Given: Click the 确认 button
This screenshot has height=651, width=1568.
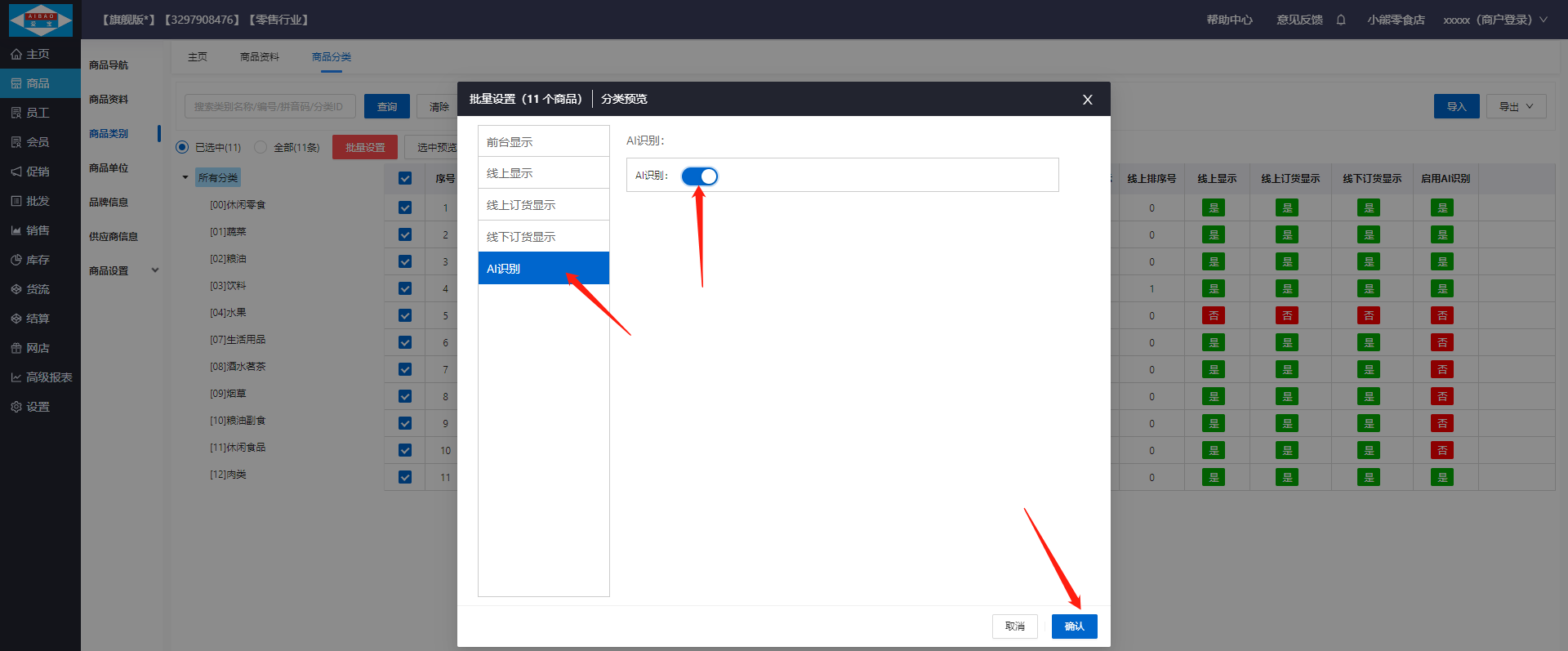Looking at the screenshot, I should (x=1074, y=626).
